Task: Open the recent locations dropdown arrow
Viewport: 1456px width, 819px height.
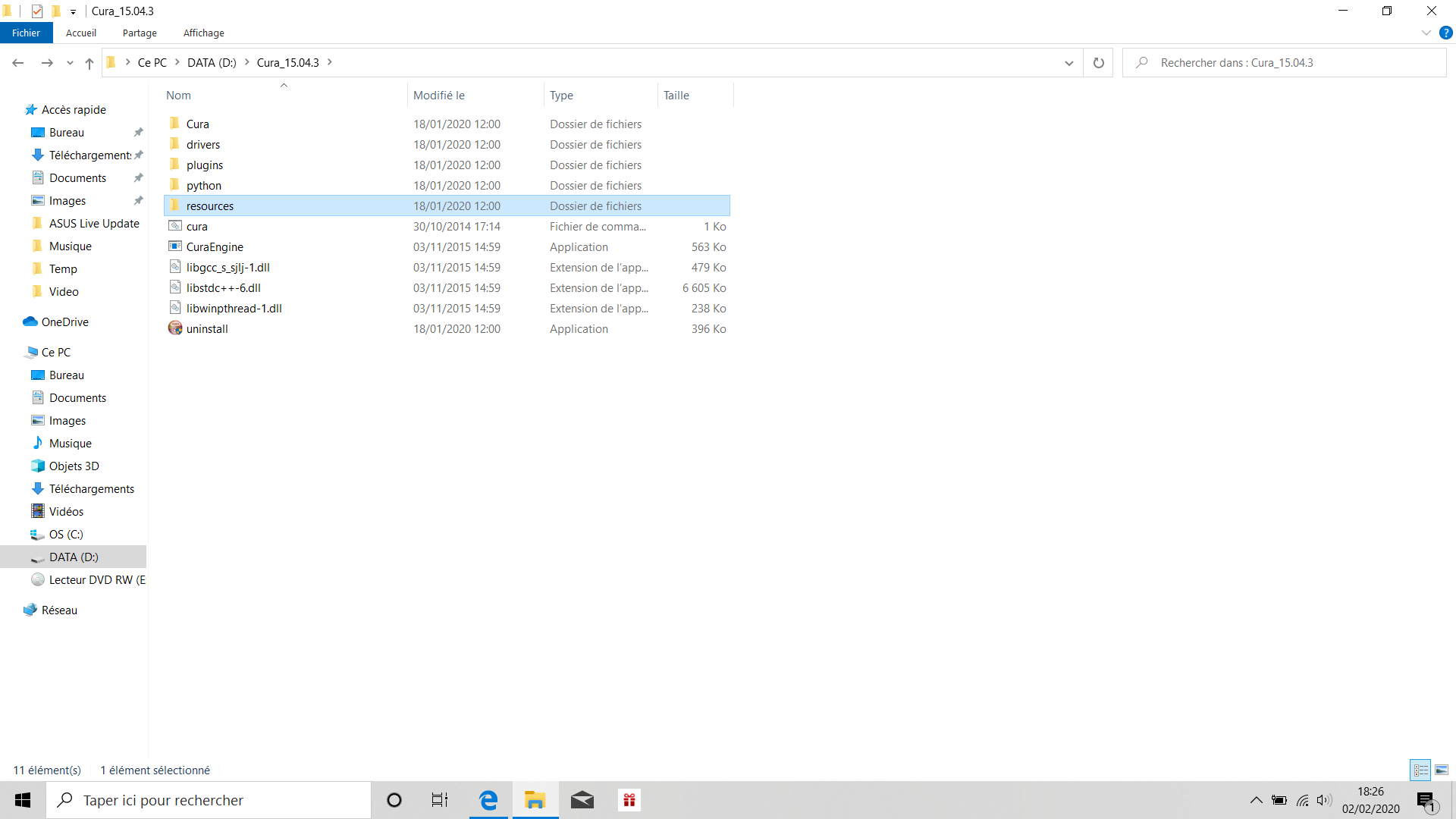Action: coord(70,63)
